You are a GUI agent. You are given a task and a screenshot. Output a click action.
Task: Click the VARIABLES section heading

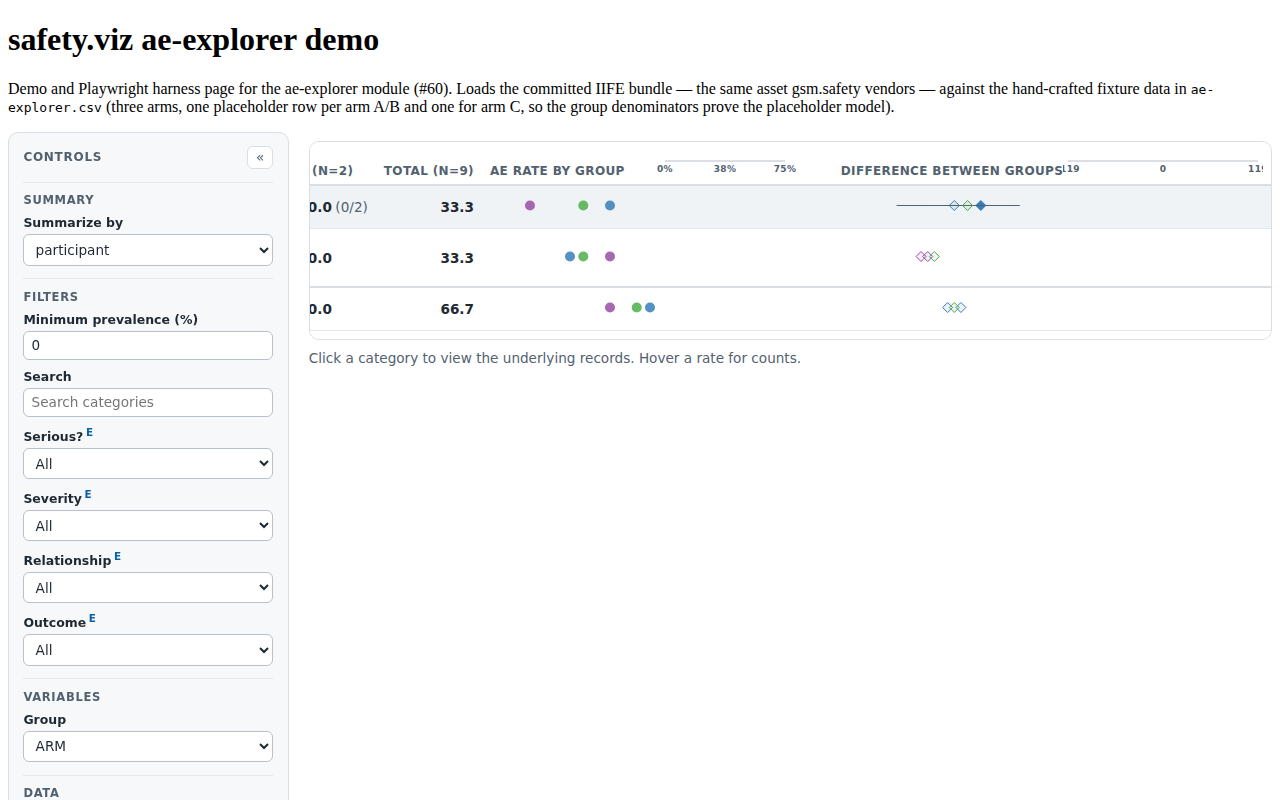point(62,697)
